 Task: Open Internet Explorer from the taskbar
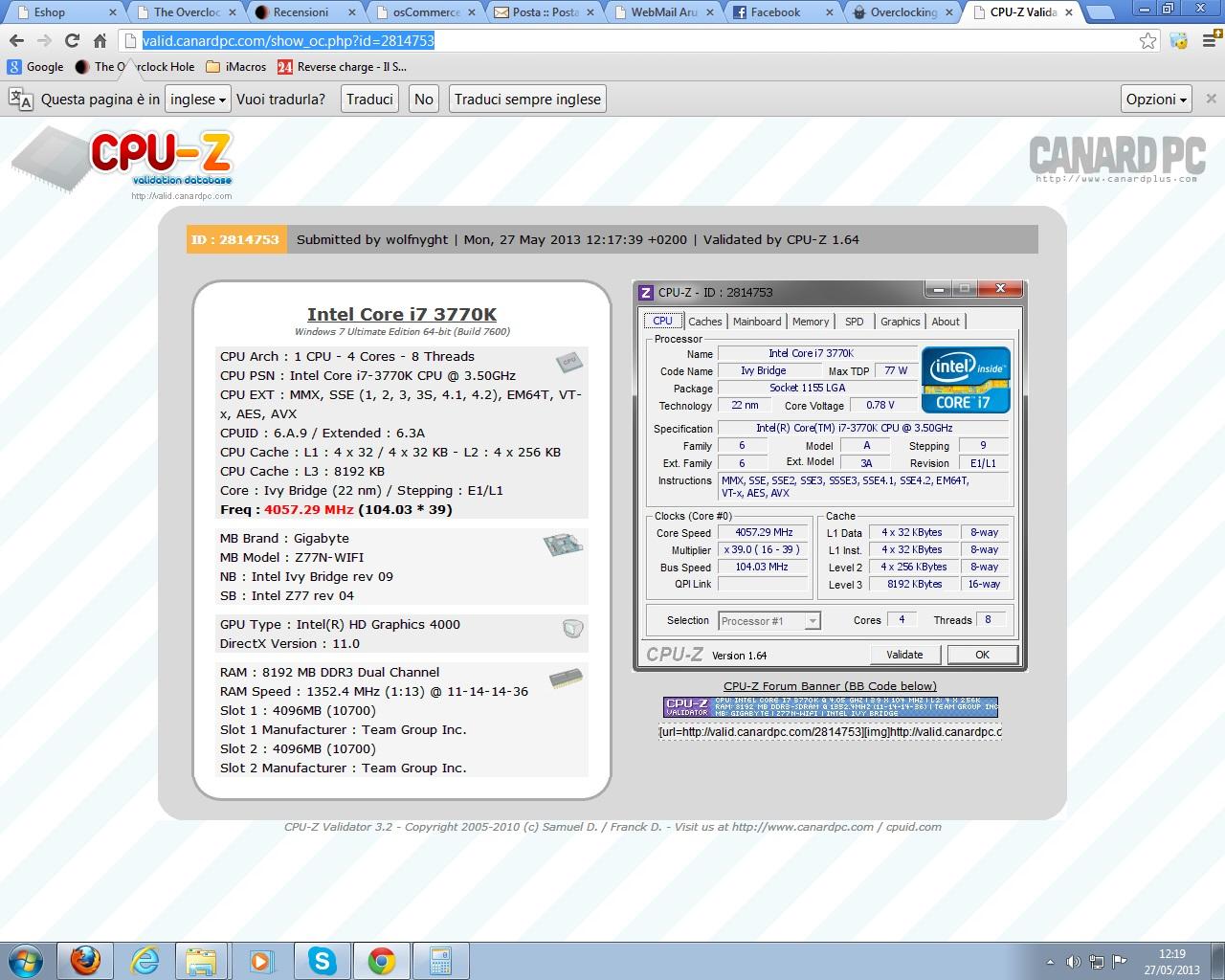pyautogui.click(x=145, y=960)
